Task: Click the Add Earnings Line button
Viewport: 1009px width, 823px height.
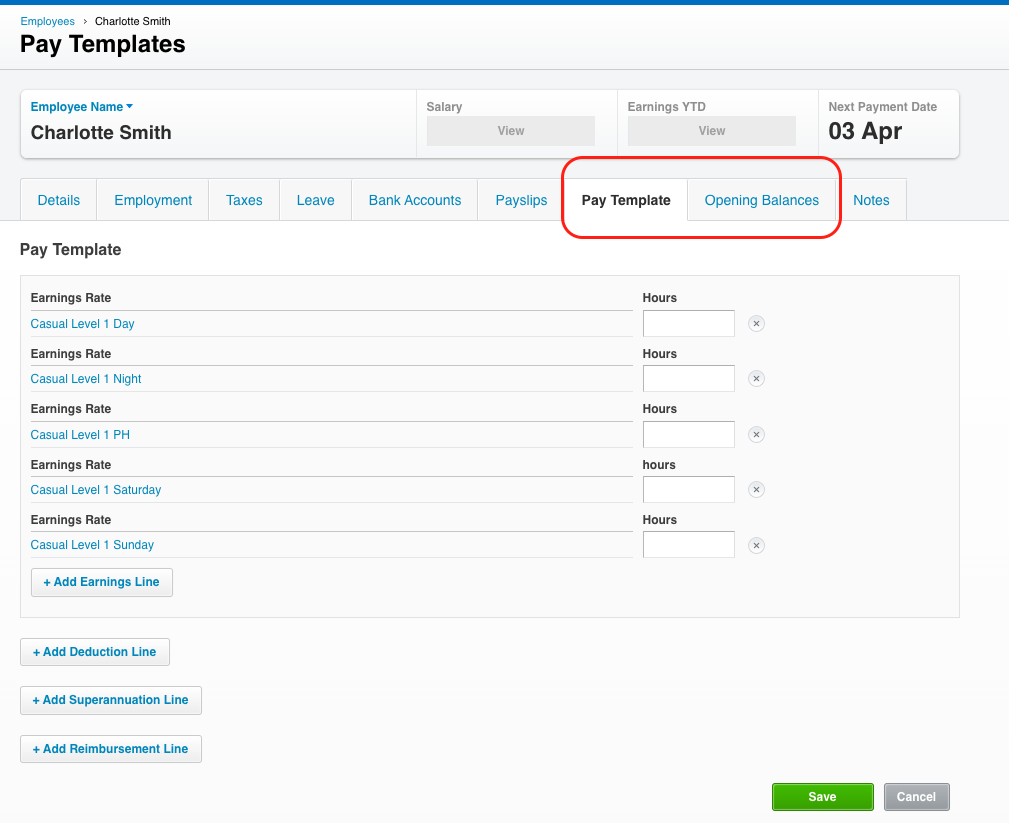Action: pos(102,582)
